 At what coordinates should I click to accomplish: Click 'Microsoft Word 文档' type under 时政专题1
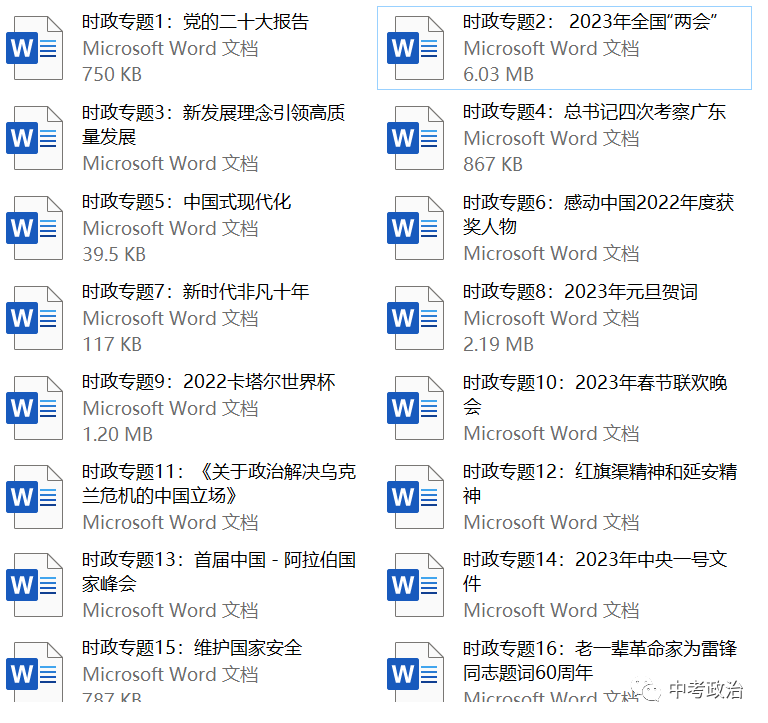pos(170,48)
